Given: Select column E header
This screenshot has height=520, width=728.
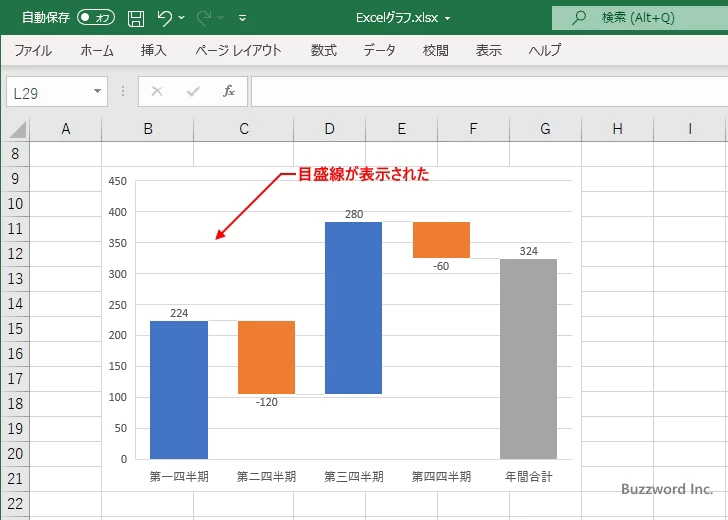Looking at the screenshot, I should pos(402,129).
